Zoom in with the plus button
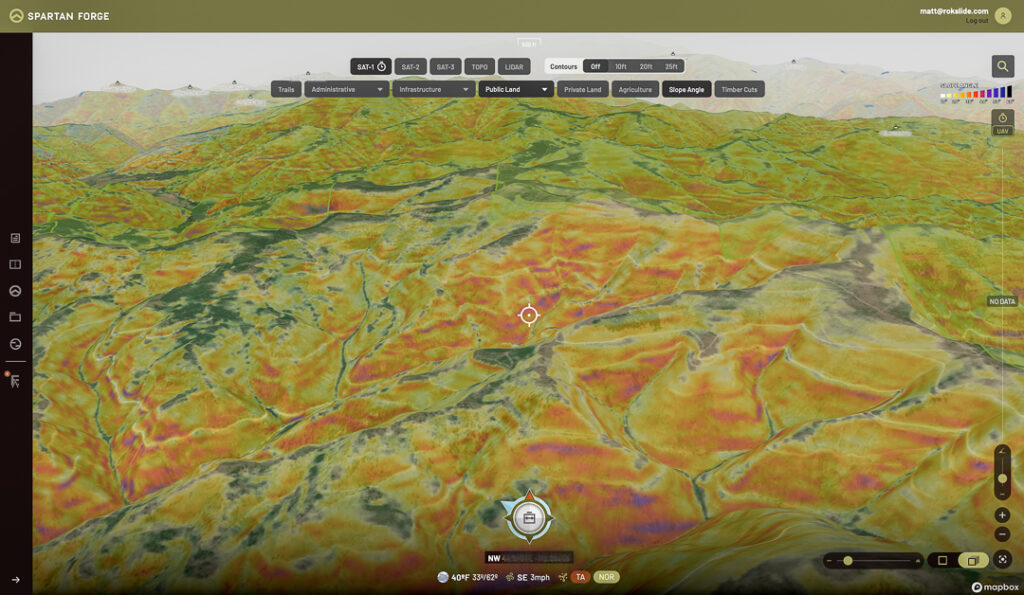Image resolution: width=1024 pixels, height=595 pixels. (1002, 515)
